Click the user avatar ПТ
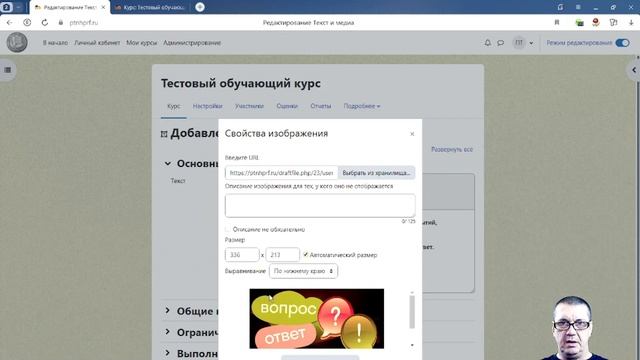The width and height of the screenshot is (640, 360). [x=519, y=42]
